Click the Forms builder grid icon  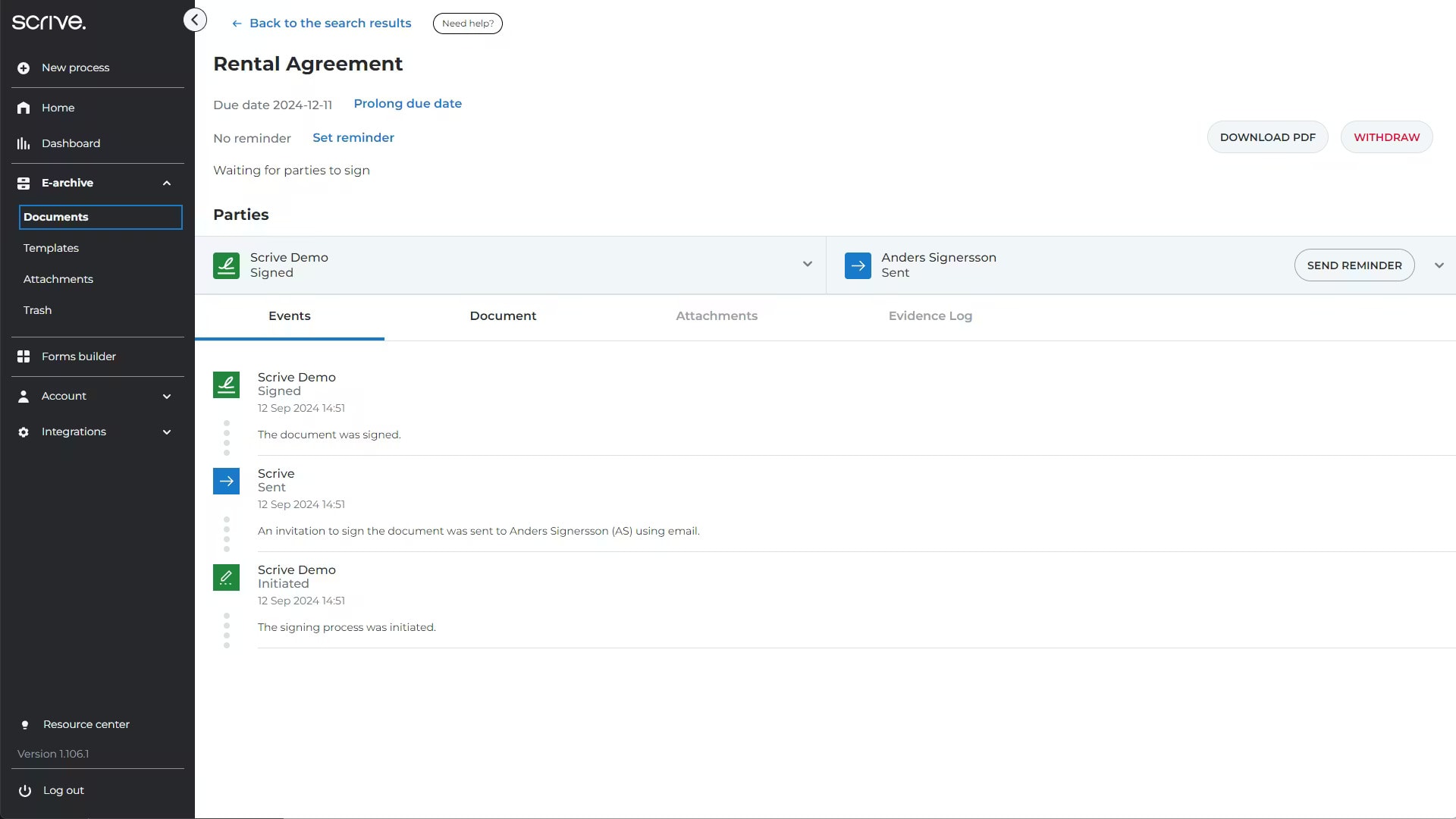click(24, 356)
